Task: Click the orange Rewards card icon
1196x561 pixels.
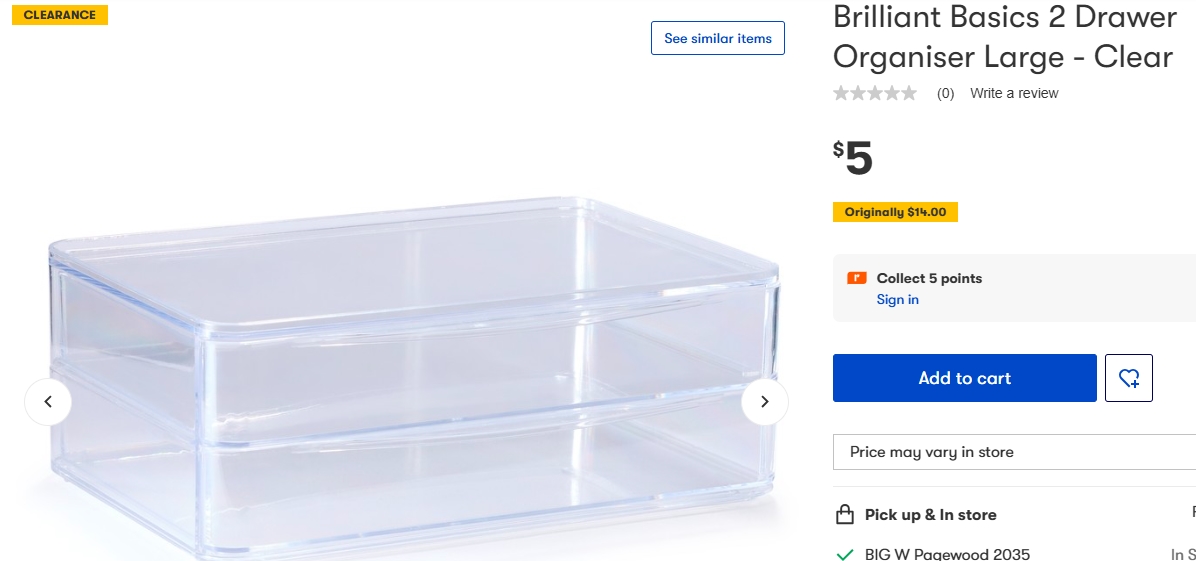Action: (x=856, y=278)
